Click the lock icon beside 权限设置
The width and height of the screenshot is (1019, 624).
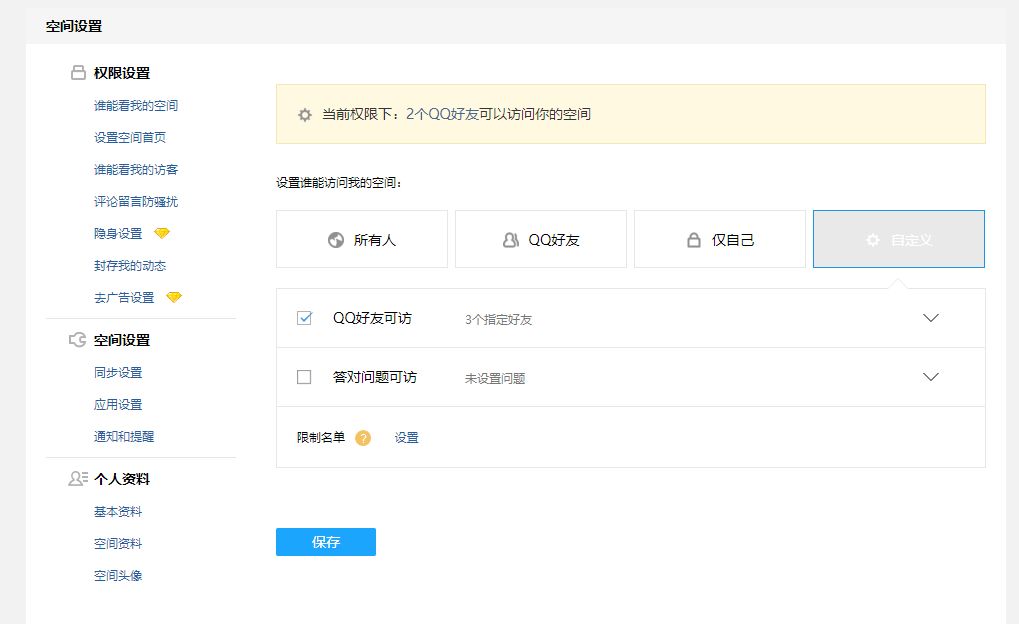pos(78,73)
